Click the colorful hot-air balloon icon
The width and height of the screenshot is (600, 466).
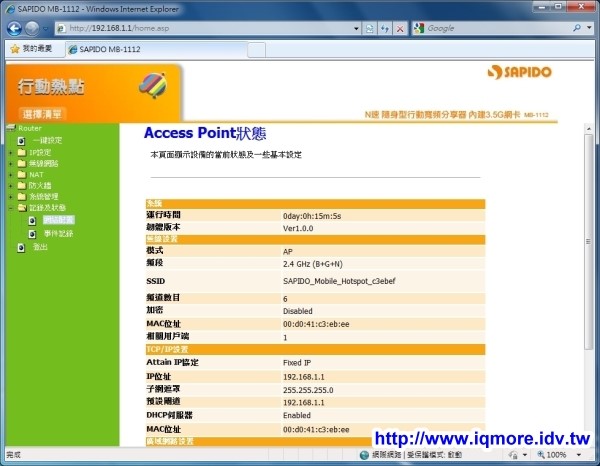pyautogui.click(x=153, y=85)
